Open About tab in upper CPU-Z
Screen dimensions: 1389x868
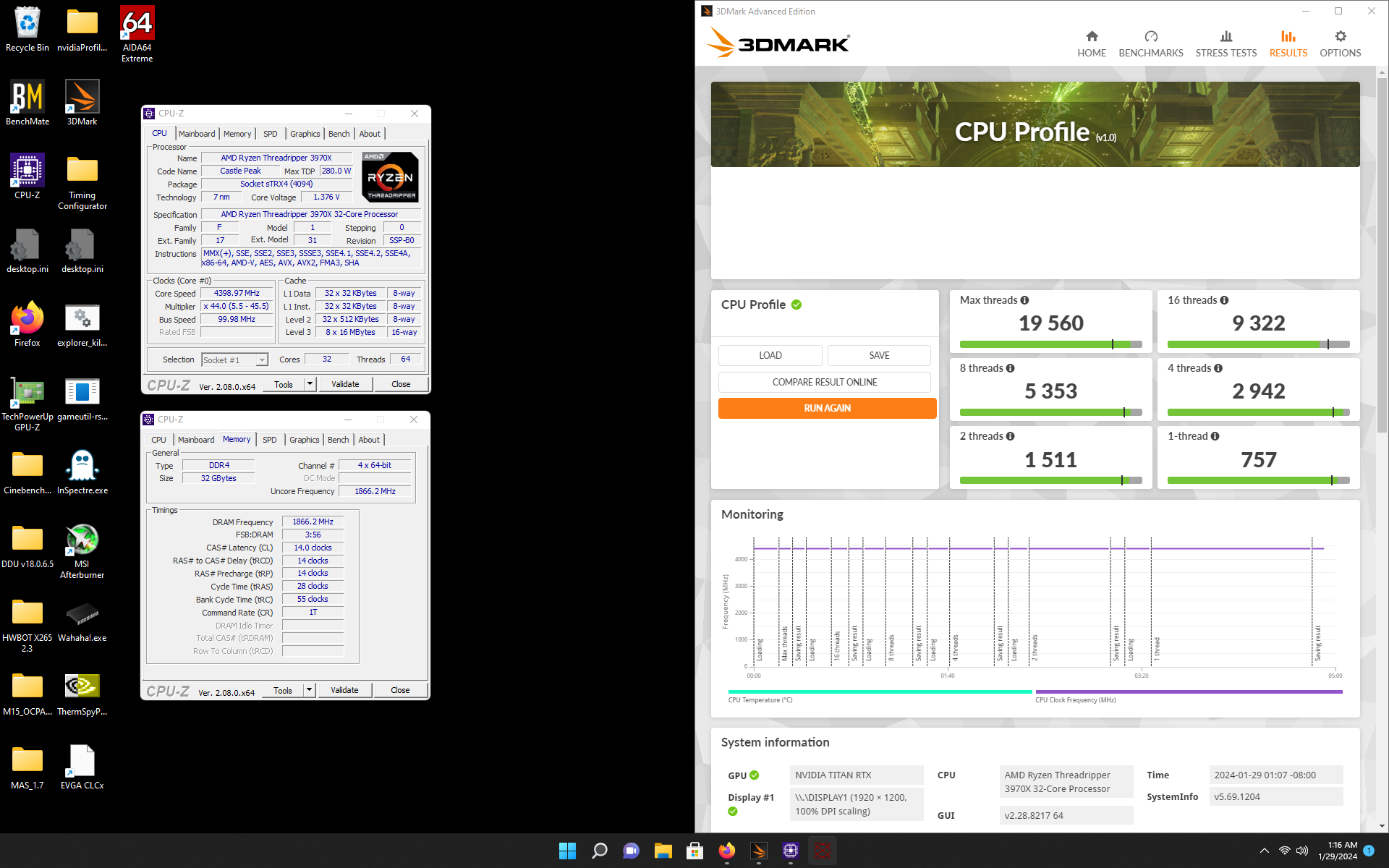coord(370,134)
